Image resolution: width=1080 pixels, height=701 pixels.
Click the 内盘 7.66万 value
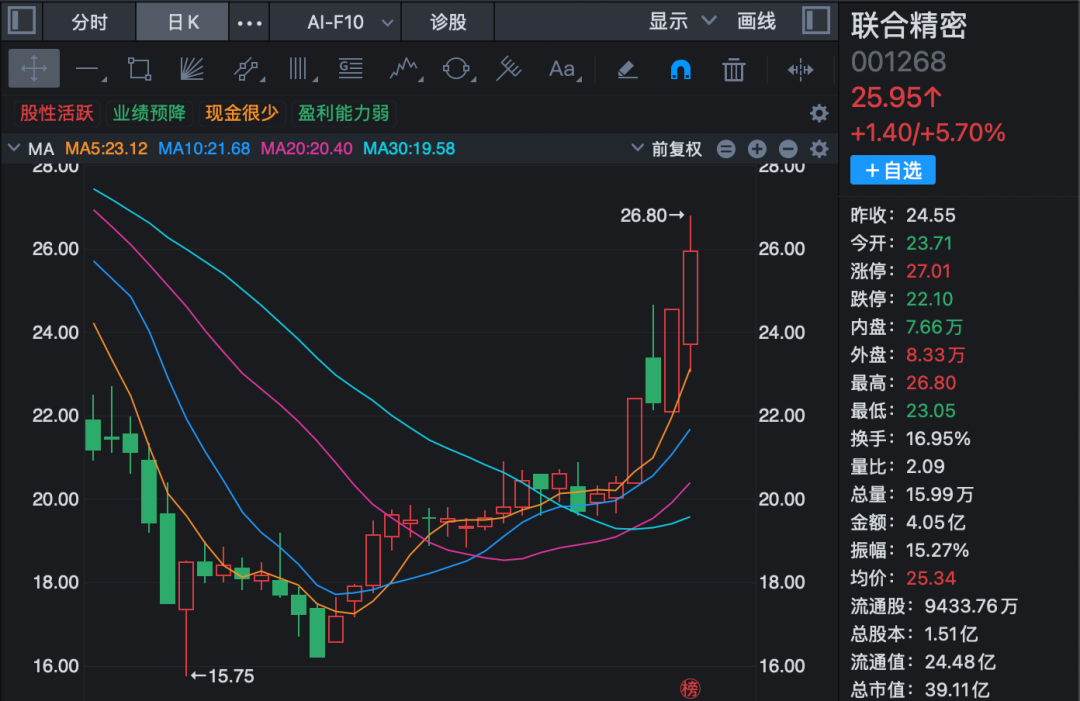[x=934, y=327]
